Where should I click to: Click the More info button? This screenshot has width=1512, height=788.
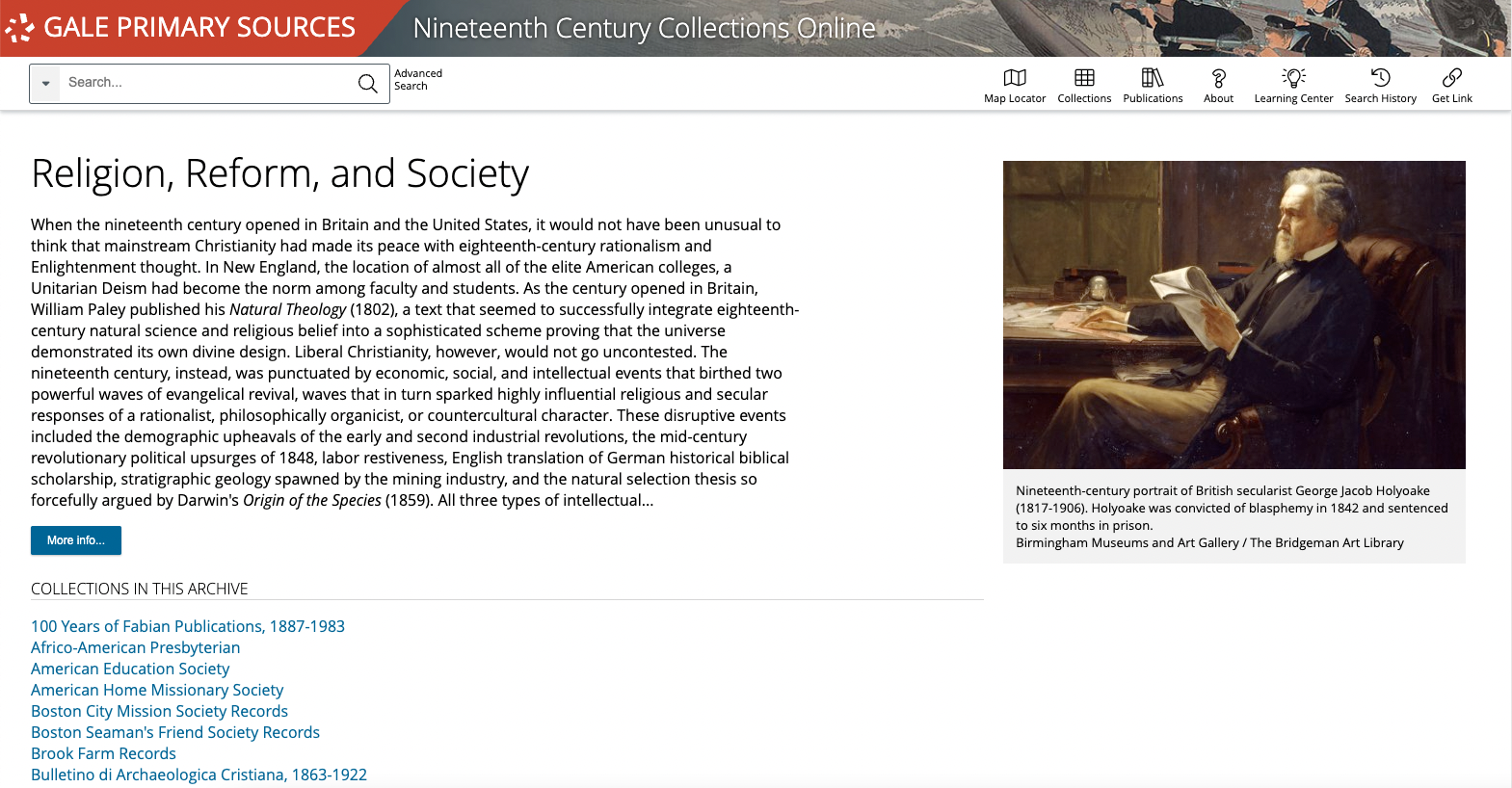coord(76,540)
